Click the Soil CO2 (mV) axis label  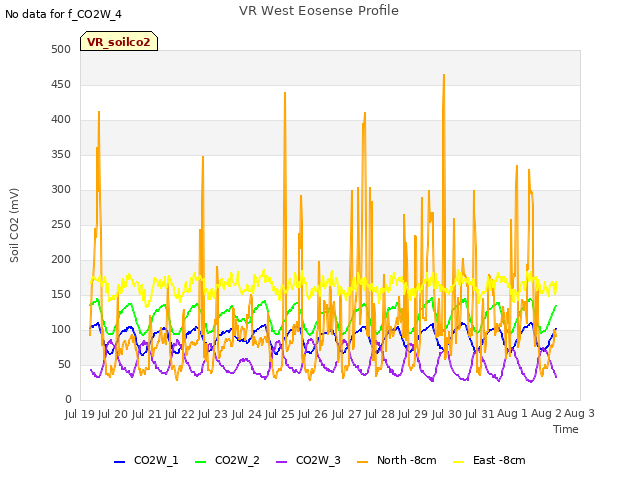coord(14,225)
